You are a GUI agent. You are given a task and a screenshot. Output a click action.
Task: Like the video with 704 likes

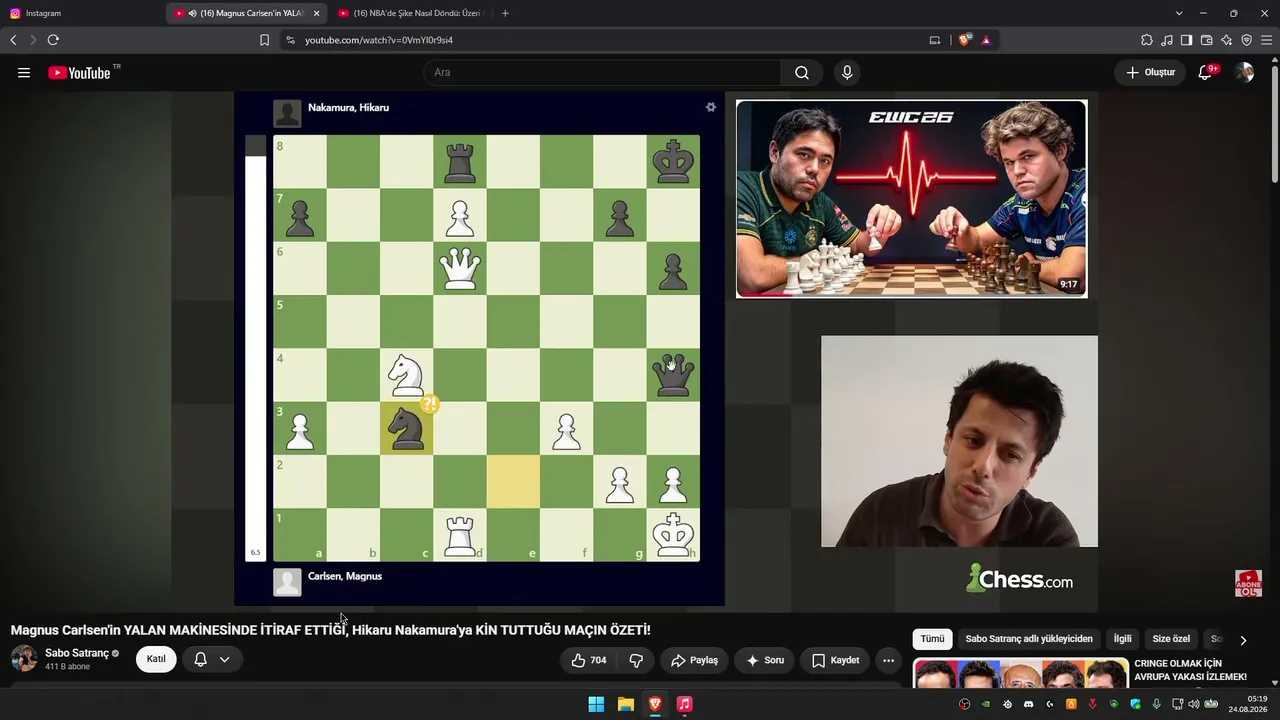tap(588, 660)
